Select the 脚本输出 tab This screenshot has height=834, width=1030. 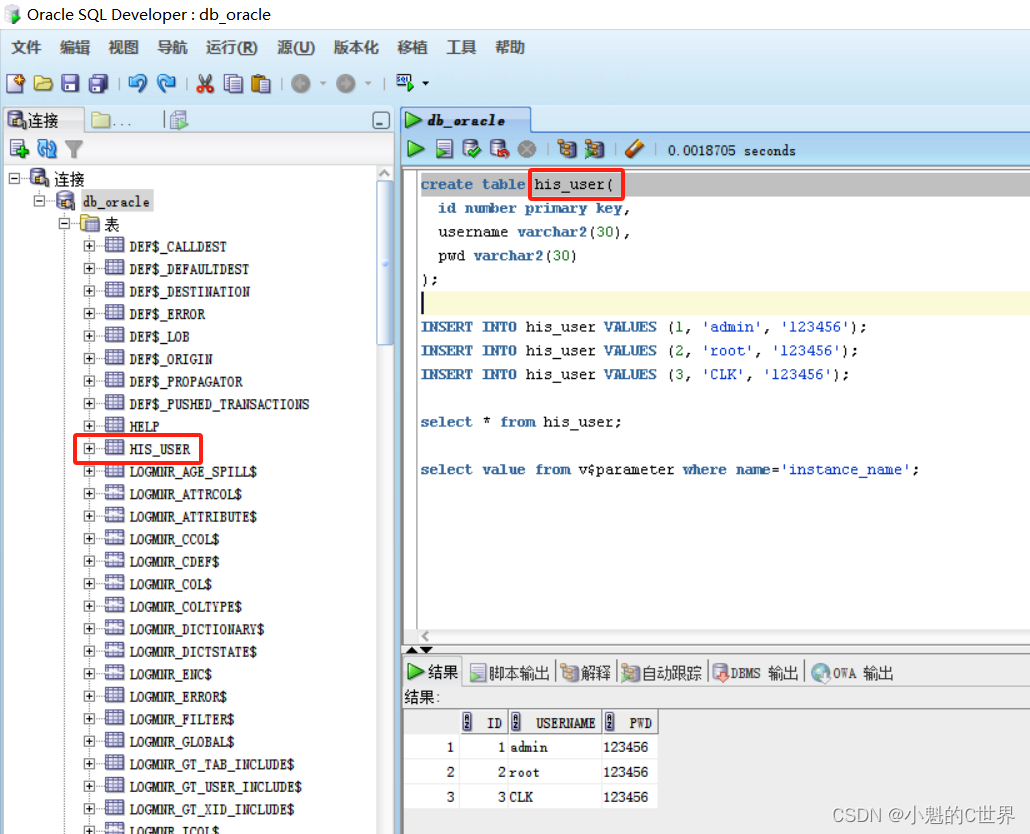pos(509,672)
